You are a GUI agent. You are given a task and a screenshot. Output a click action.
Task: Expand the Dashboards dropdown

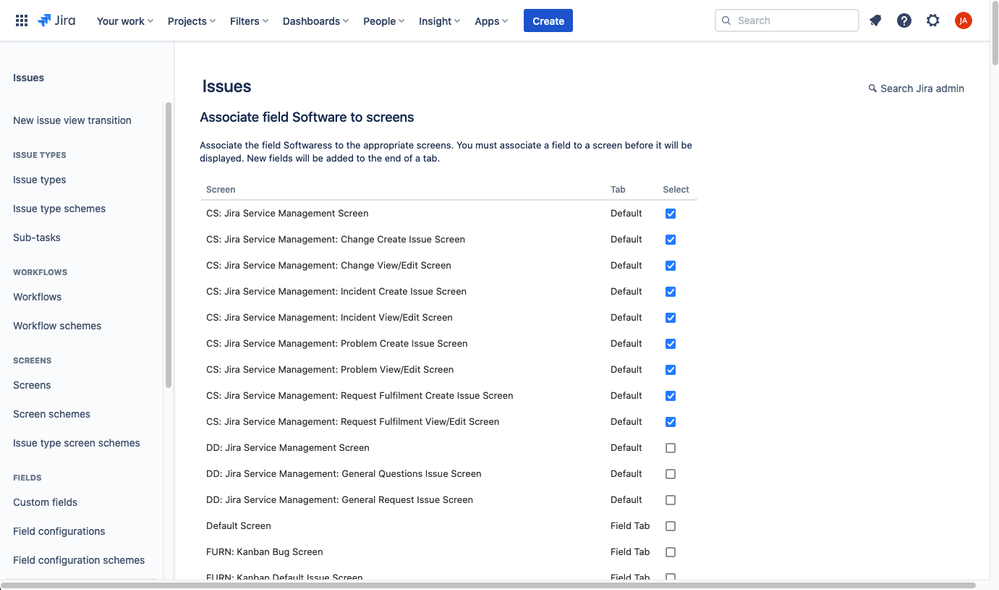coord(315,21)
